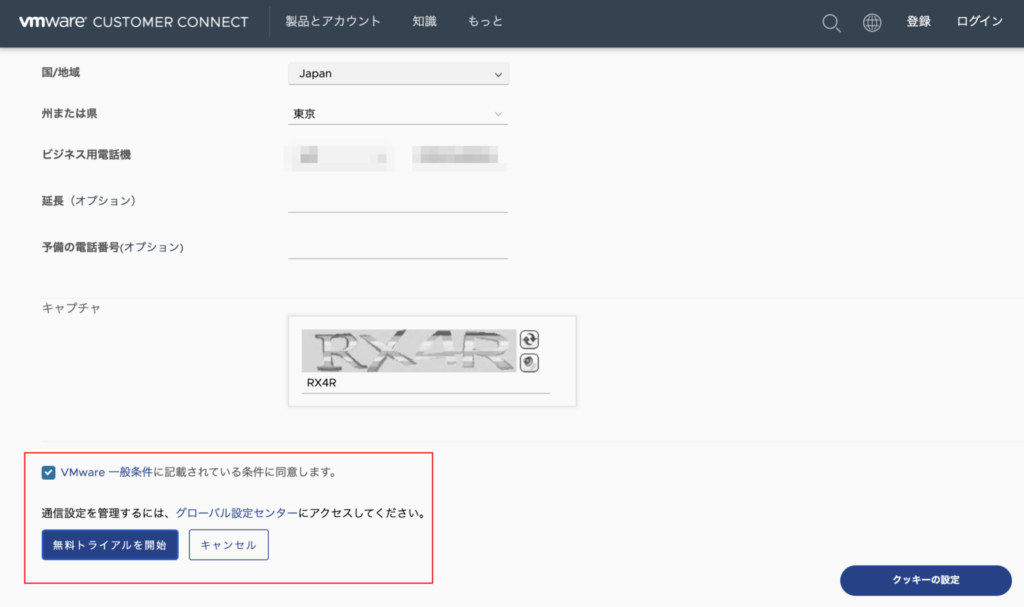Image resolution: width=1024 pixels, height=607 pixels.
Task: Open the 知識 menu
Action: pyautogui.click(x=424, y=22)
